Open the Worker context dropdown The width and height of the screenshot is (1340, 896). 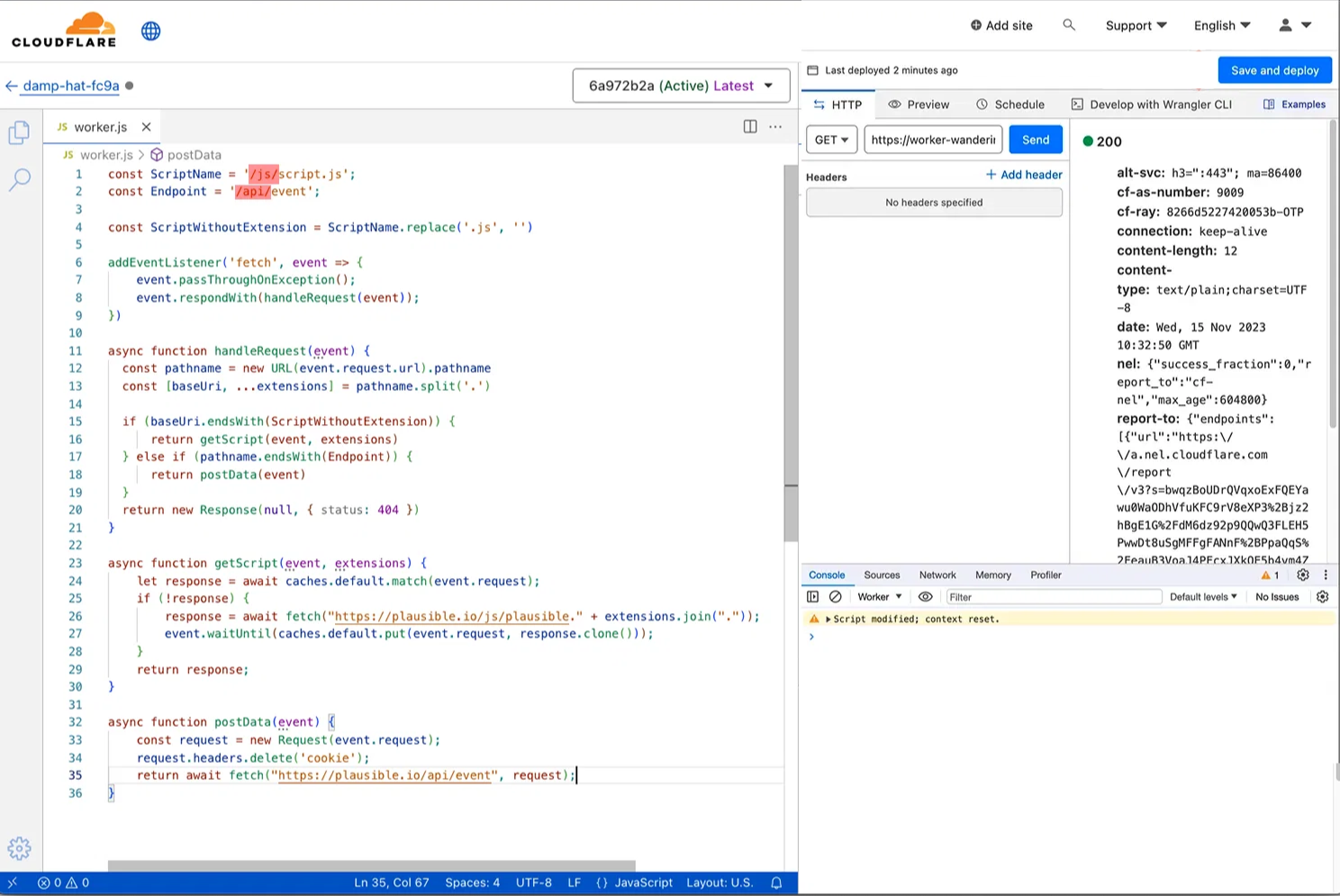879,597
